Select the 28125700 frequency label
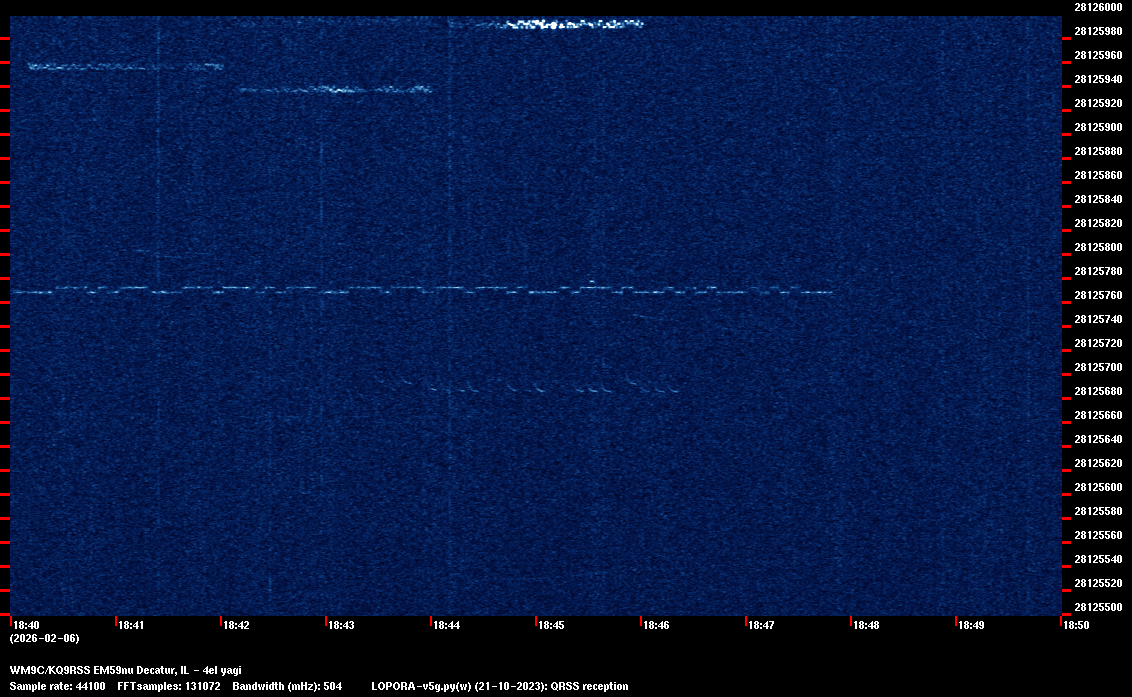Screen dimensions: 1132x697 1097,367
